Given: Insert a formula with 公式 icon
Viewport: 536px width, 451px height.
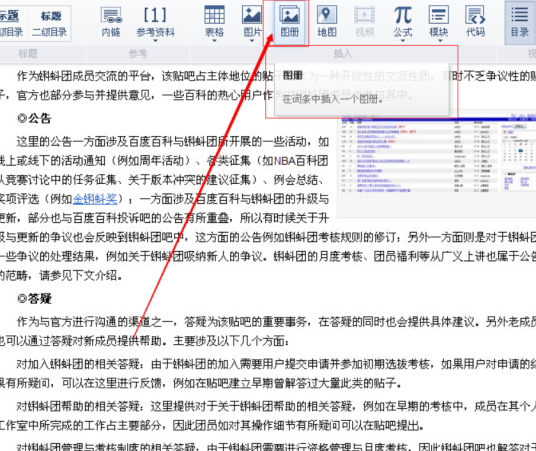Looking at the screenshot, I should (402, 21).
